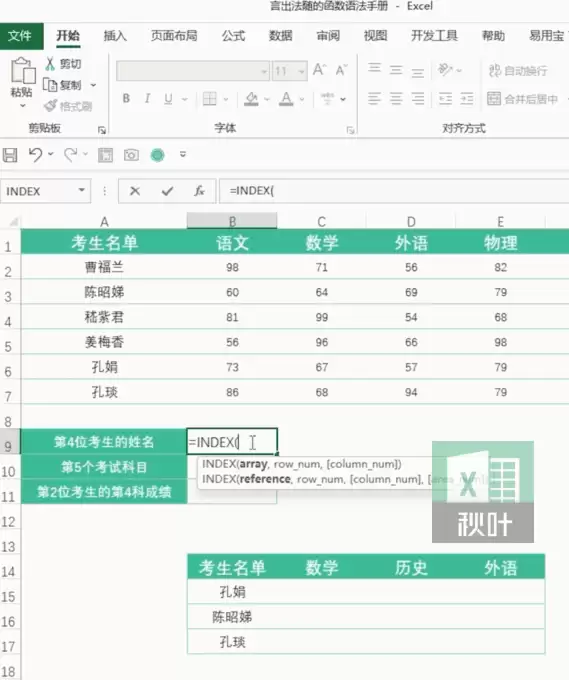569x680 pixels.
Task: Confirm formula with the checkmark icon
Action: [x=167, y=191]
